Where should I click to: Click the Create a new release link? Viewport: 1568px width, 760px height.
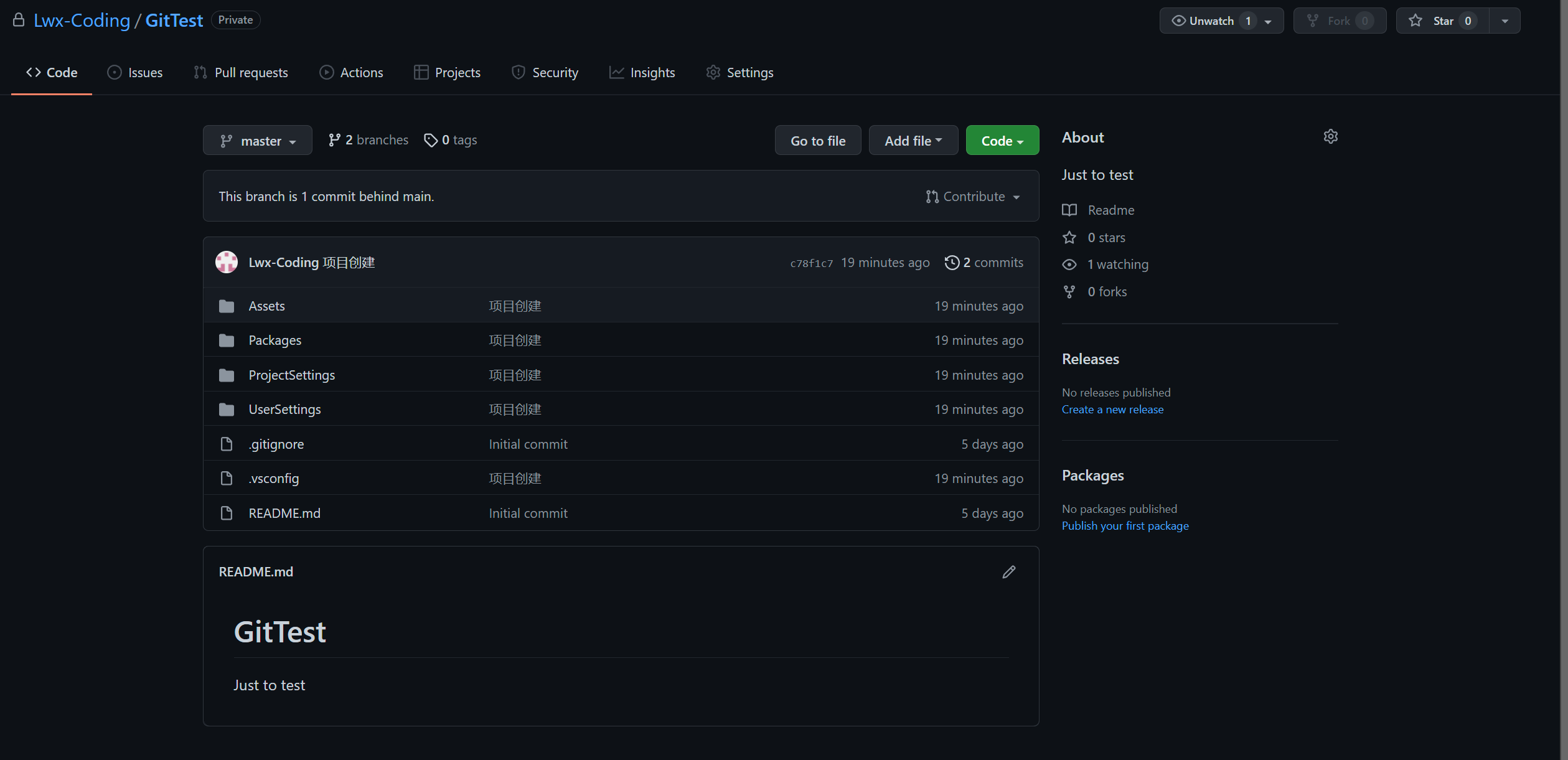point(1112,410)
